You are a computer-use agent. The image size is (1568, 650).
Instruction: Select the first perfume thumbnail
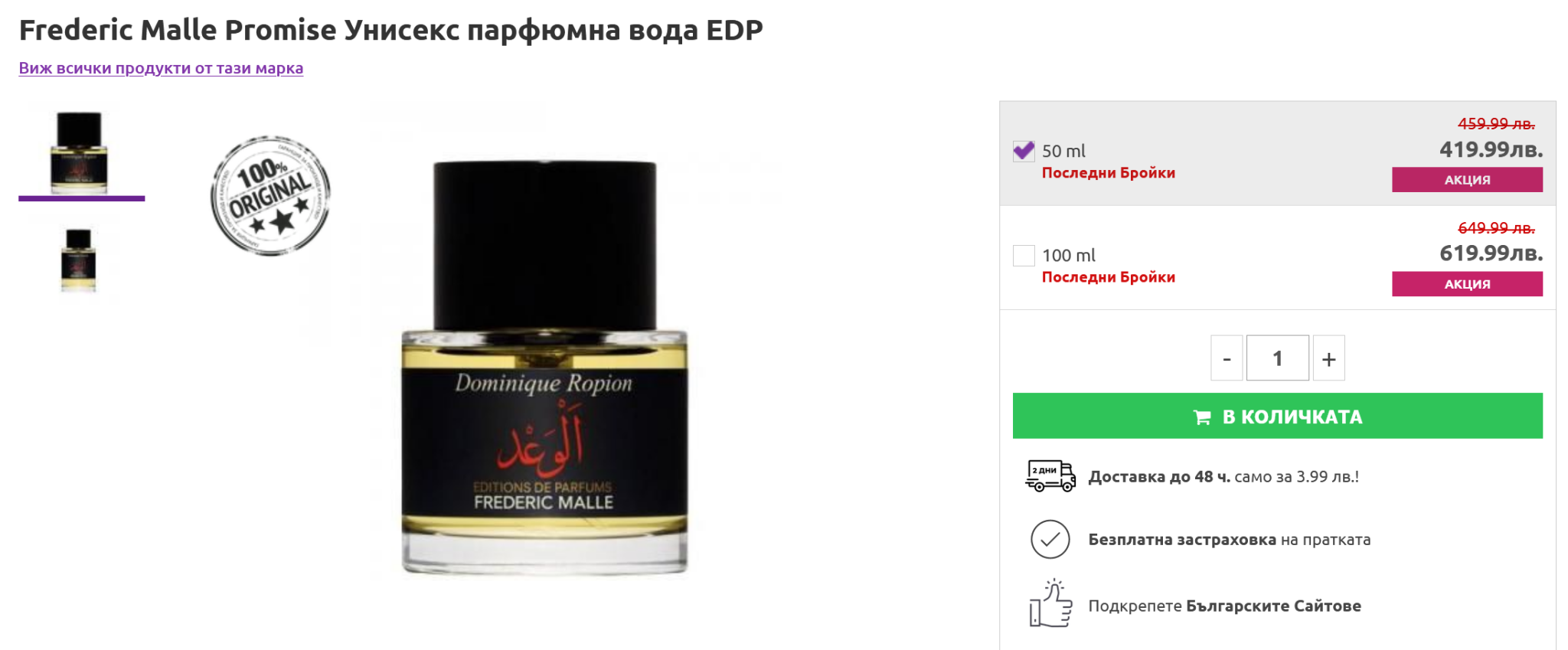pos(80,153)
